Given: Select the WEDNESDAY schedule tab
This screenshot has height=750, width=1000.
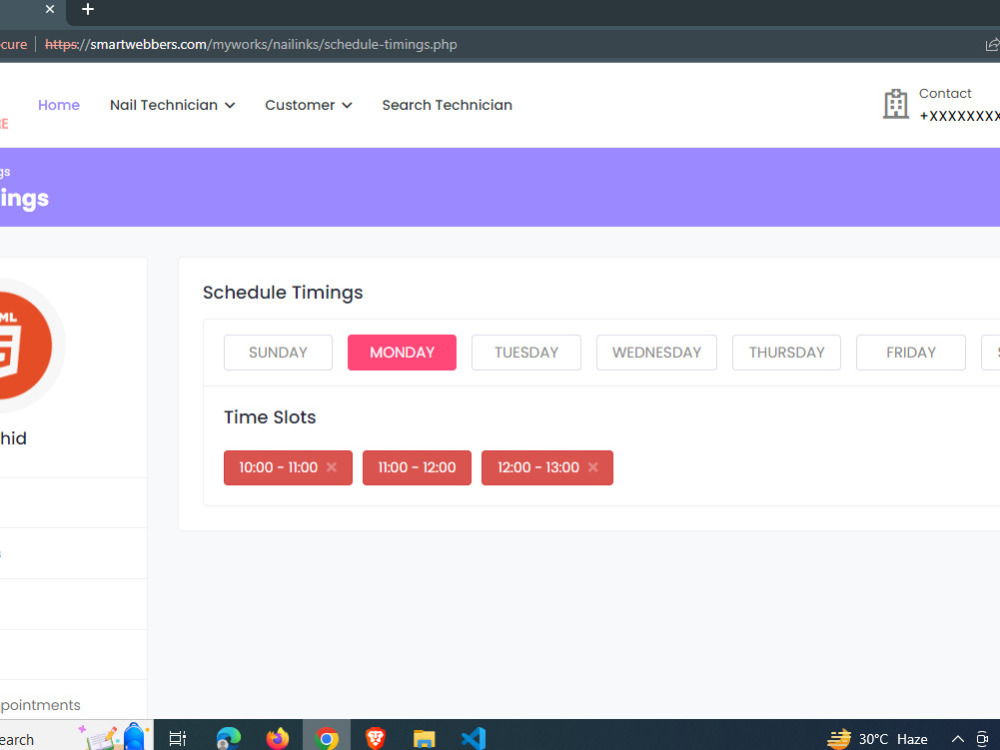Looking at the screenshot, I should point(656,353).
